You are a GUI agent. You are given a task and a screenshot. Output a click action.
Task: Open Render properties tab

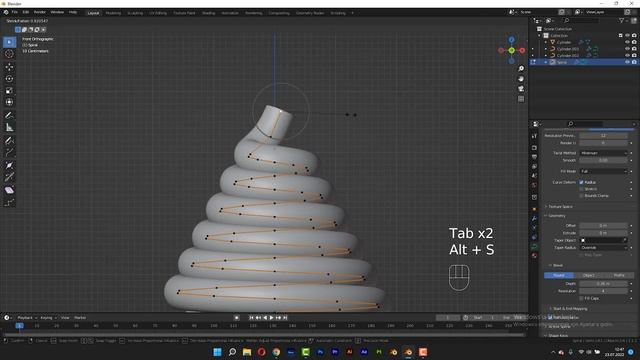tap(534, 147)
